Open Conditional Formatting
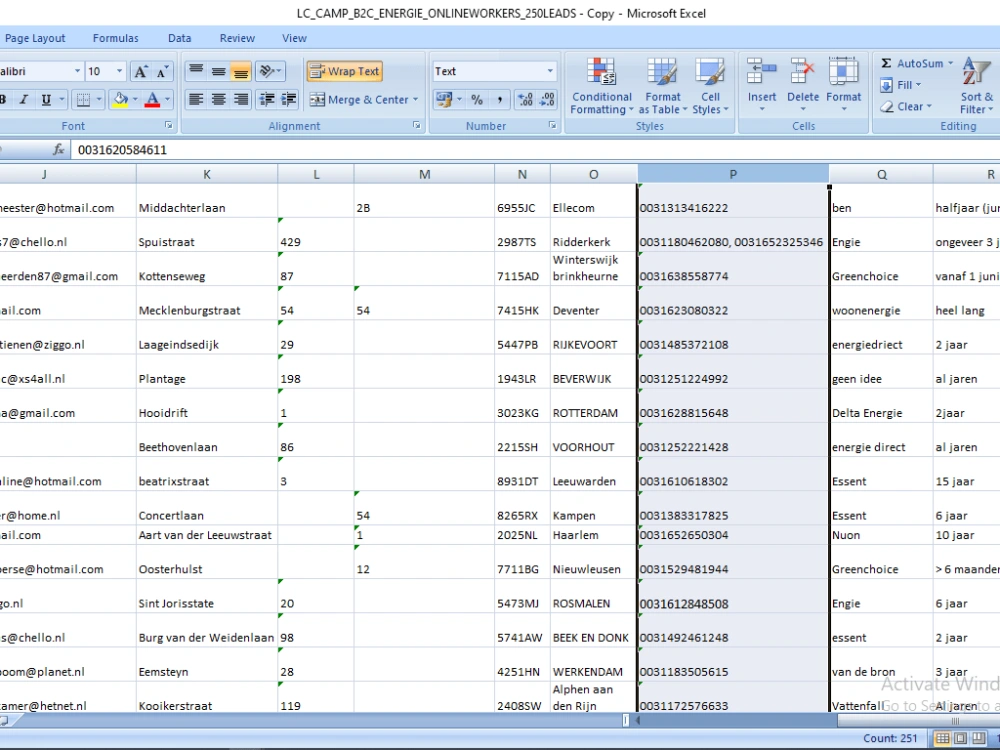This screenshot has height=750, width=1000. (601, 87)
